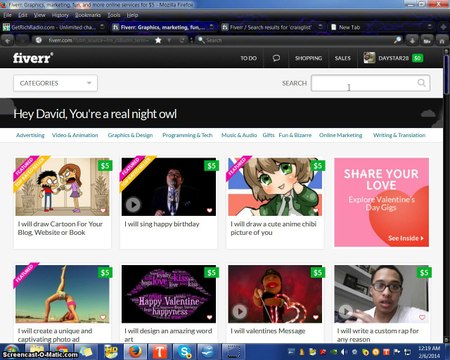The height and width of the screenshot is (360, 450).
Task: Switch to the GetRichRadio.com tab
Action: click(x=53, y=27)
